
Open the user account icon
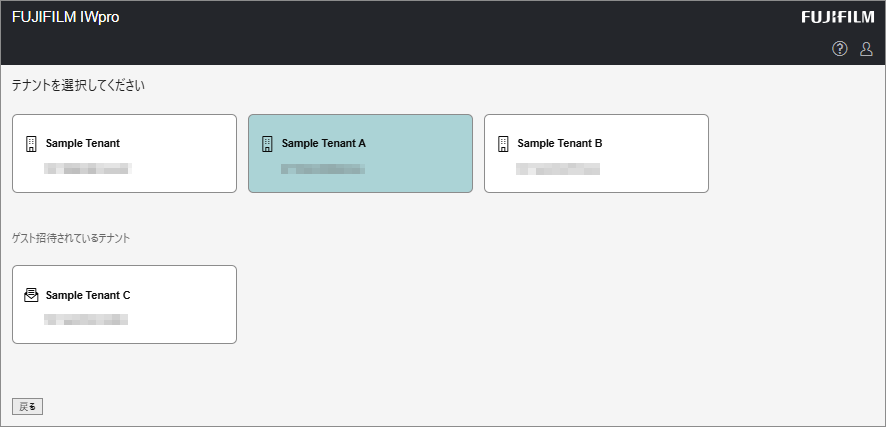click(x=866, y=49)
